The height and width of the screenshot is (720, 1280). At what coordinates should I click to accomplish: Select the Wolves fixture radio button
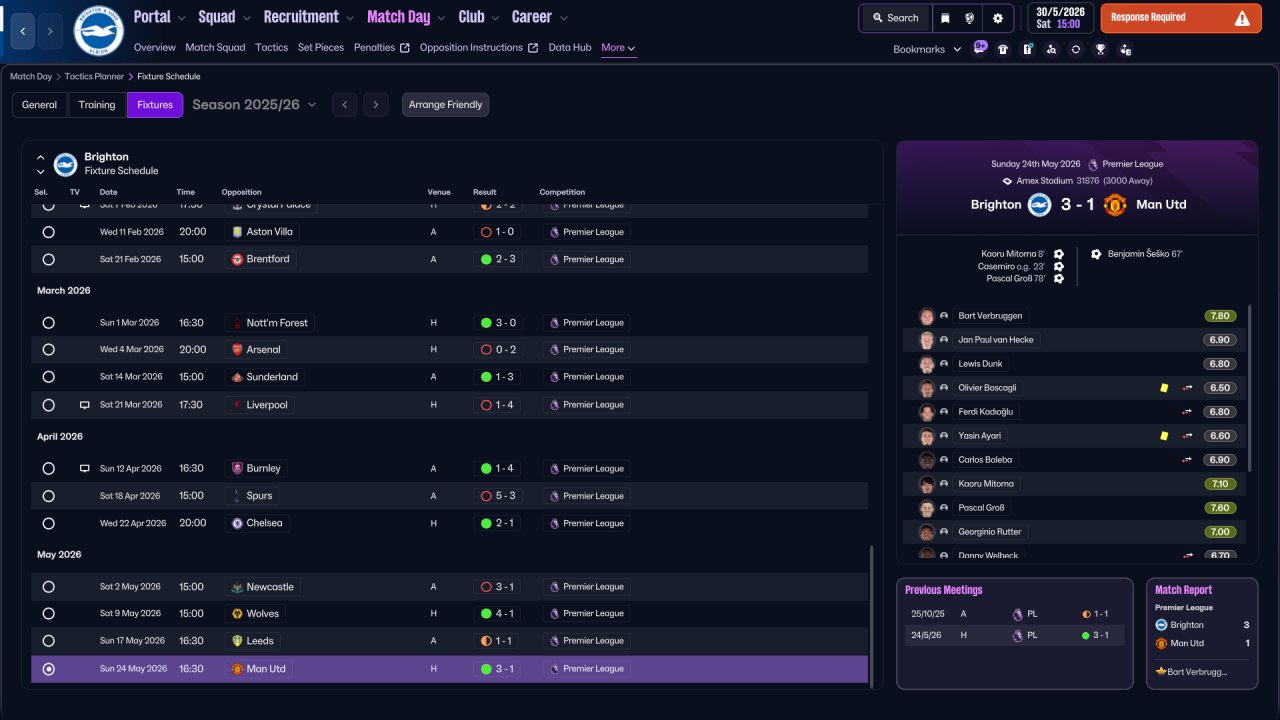point(48,614)
